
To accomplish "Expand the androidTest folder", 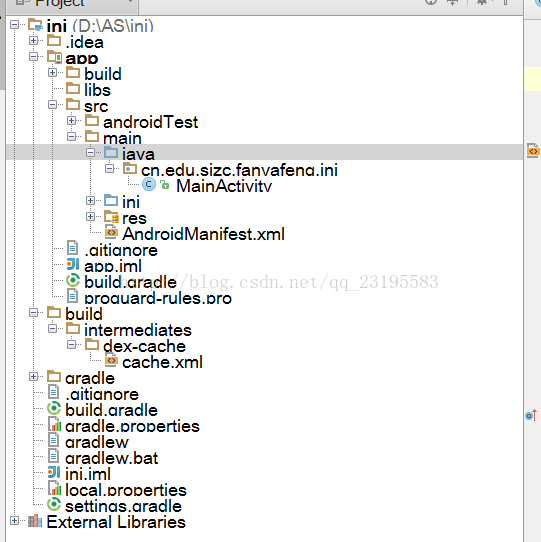I will click(72, 120).
